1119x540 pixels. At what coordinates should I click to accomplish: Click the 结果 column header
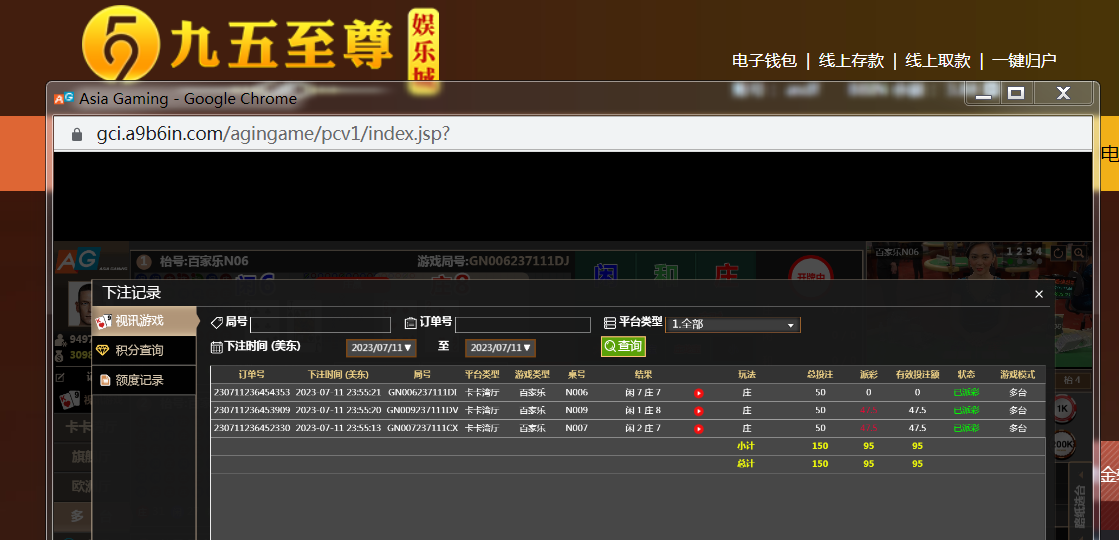643,375
